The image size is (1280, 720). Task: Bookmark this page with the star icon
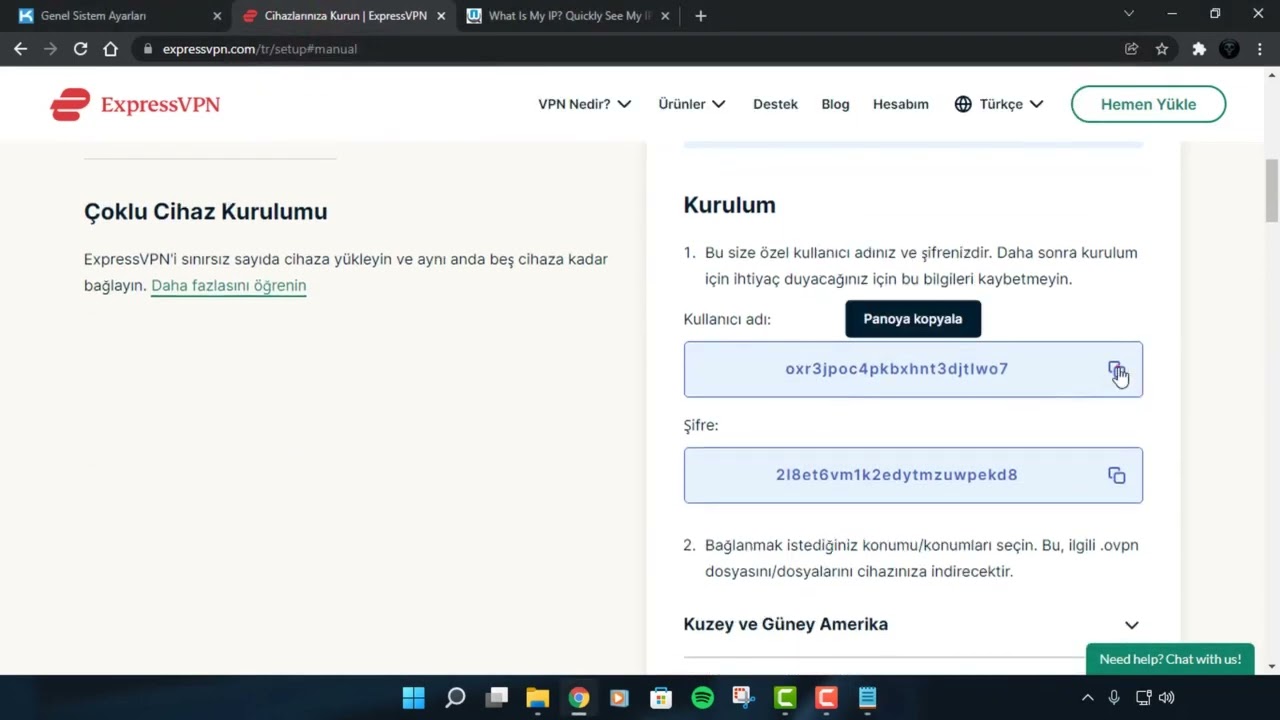click(1162, 48)
